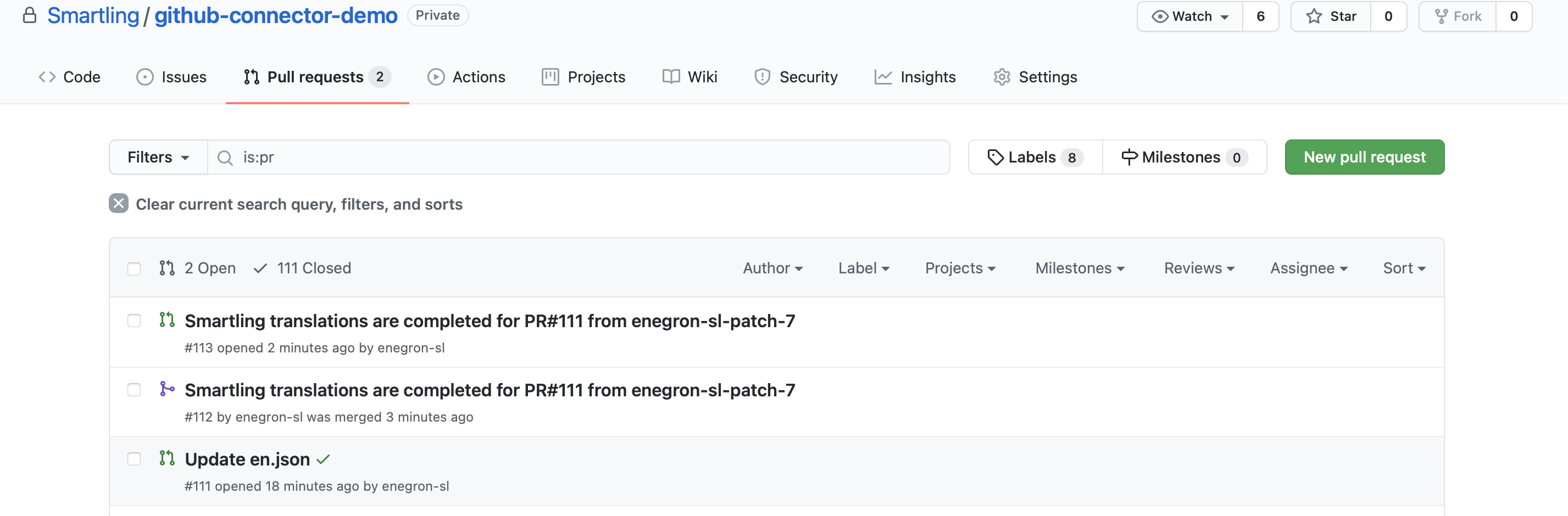Viewport: 1568px width, 516px height.
Task: Open the github-connector-demo repository link
Action: 276,15
